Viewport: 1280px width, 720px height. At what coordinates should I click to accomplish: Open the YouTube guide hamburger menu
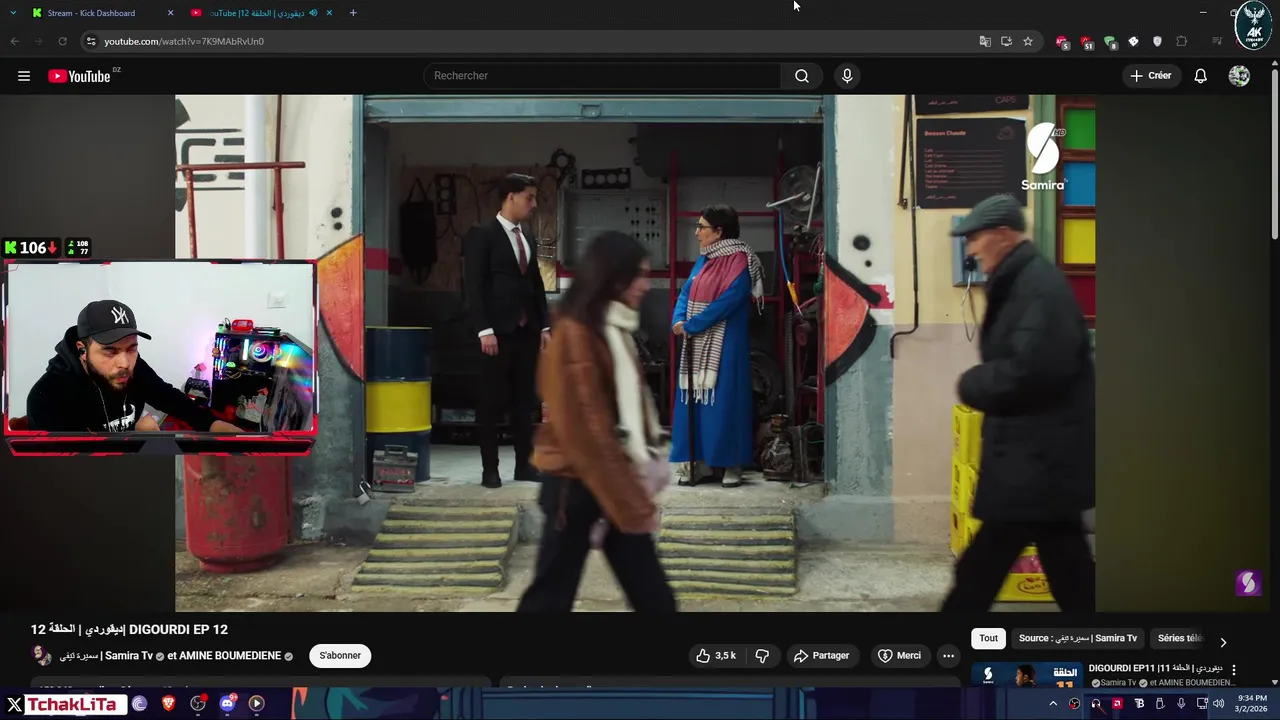[x=24, y=76]
